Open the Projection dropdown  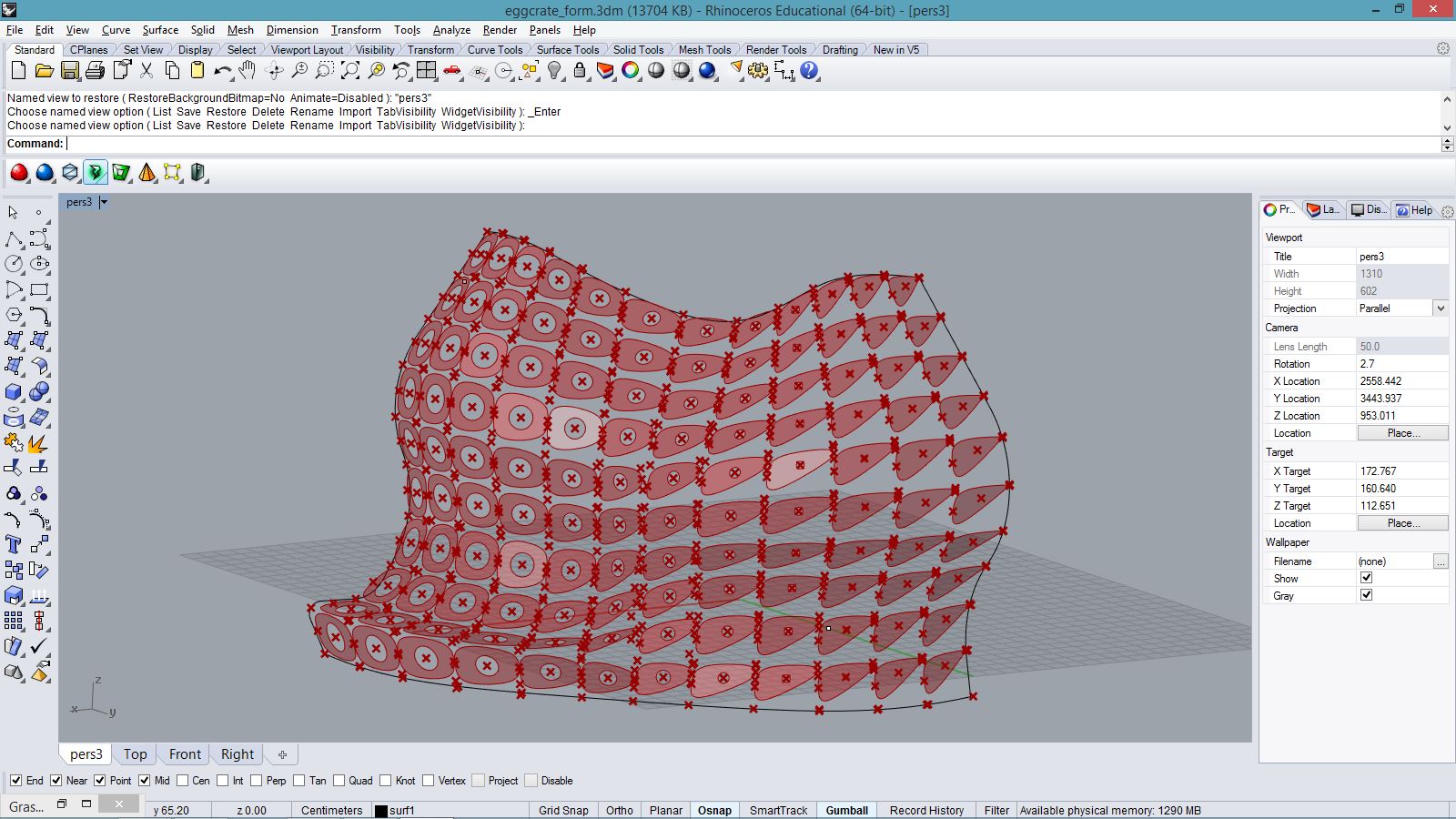[1440, 308]
